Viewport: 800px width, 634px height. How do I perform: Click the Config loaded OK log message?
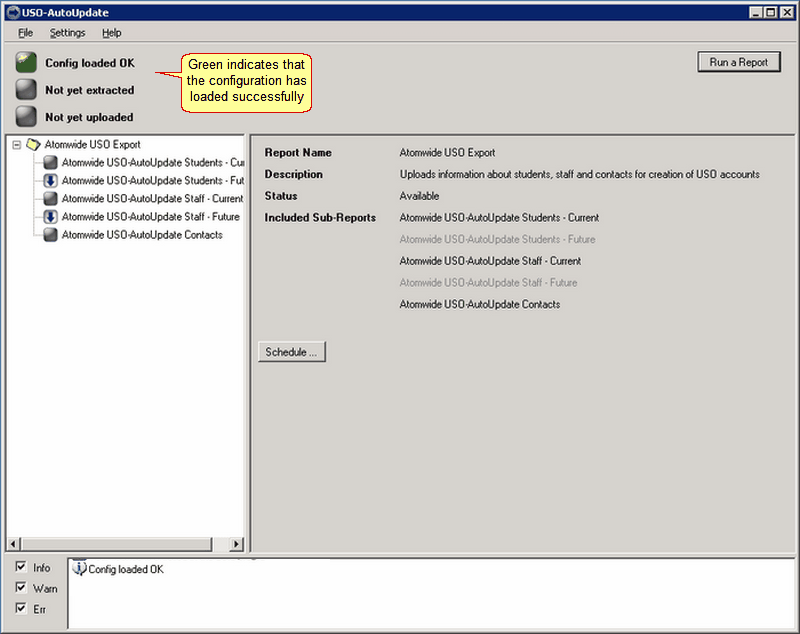coord(126,569)
